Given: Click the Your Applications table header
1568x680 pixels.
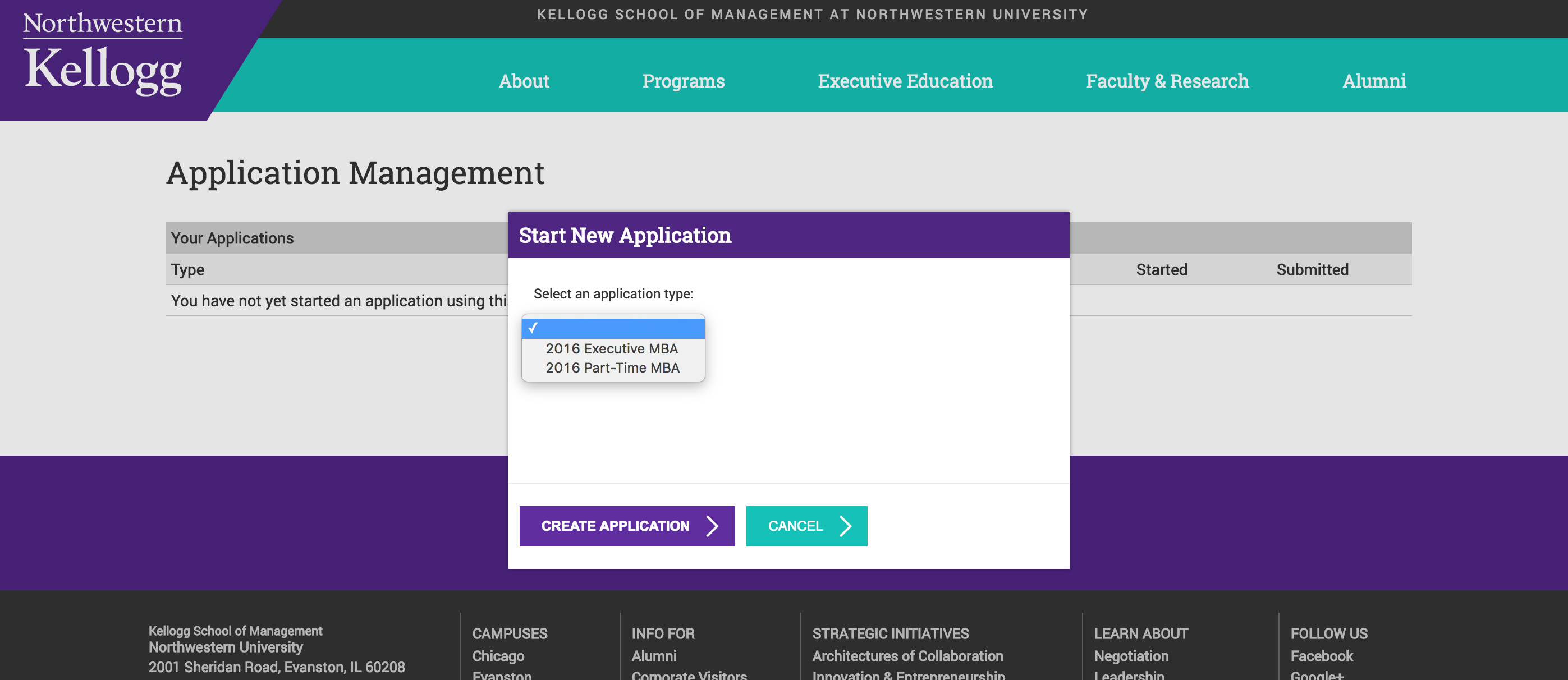Looking at the screenshot, I should point(232,237).
